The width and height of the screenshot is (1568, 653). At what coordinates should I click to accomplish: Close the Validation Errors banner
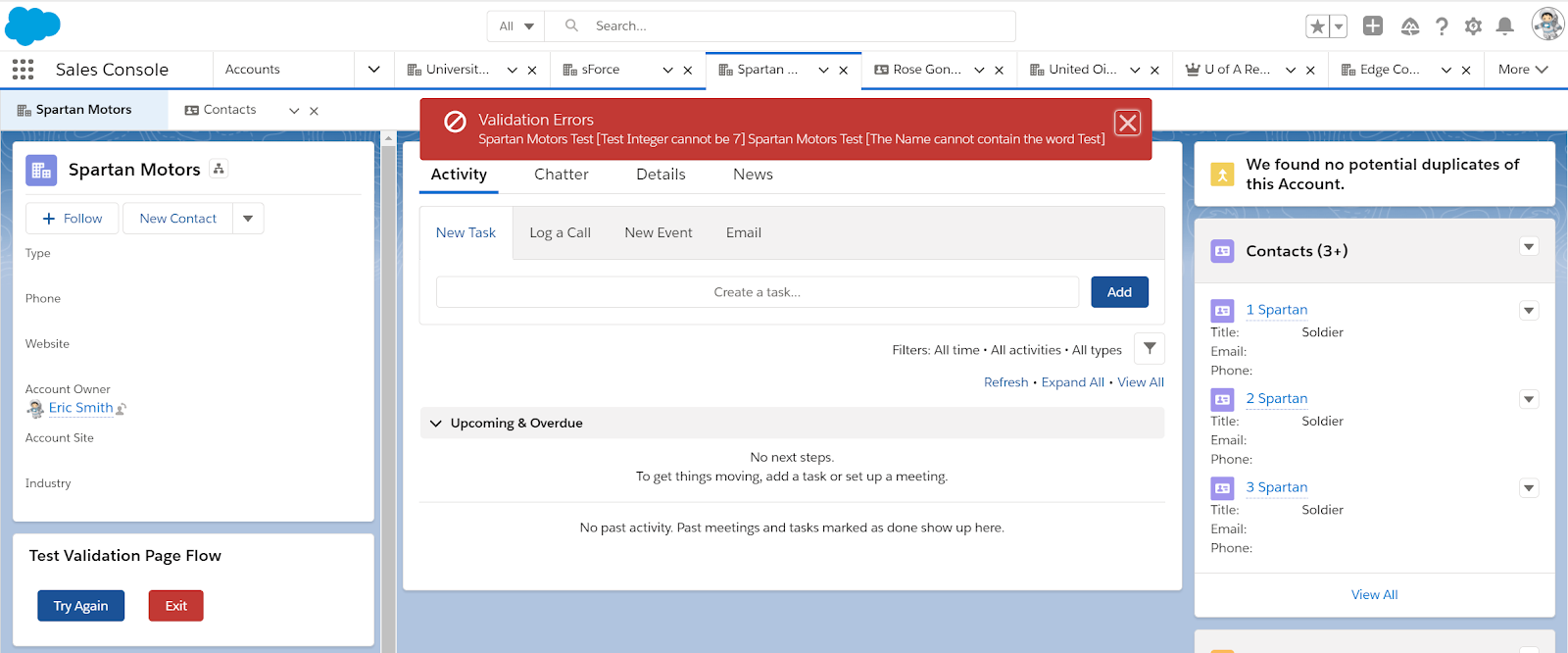pos(1128,123)
